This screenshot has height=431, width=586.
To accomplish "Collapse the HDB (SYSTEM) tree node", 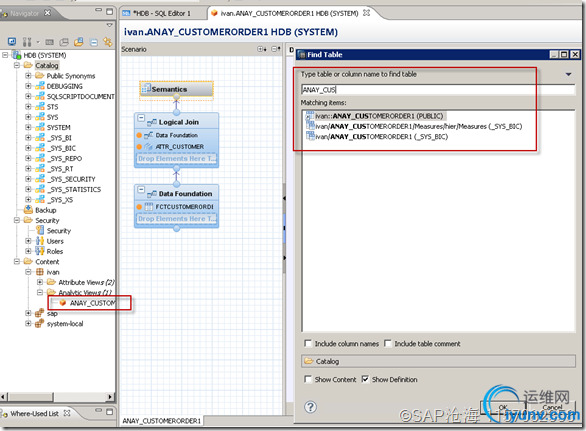I will pyautogui.click(x=5, y=55).
